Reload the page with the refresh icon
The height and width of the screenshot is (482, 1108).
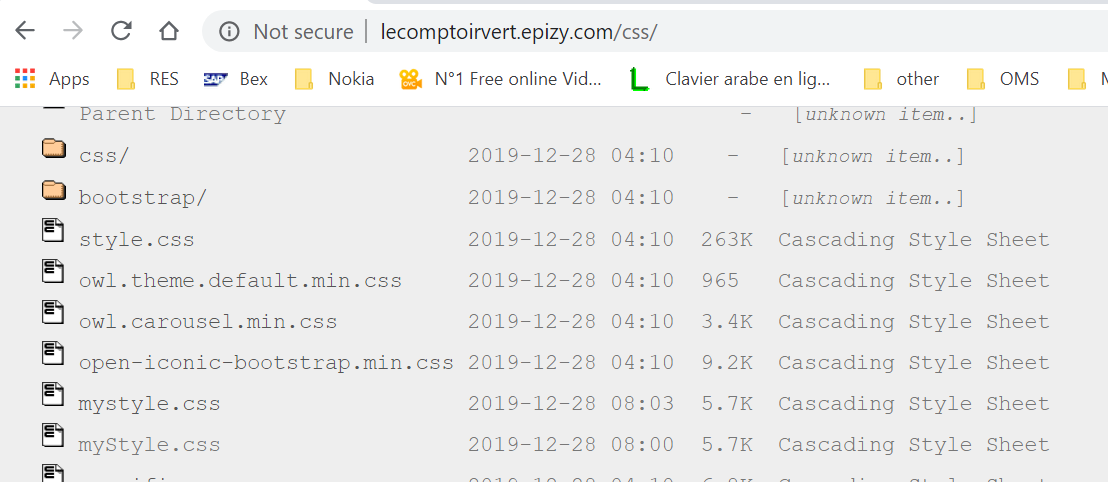coord(122,30)
